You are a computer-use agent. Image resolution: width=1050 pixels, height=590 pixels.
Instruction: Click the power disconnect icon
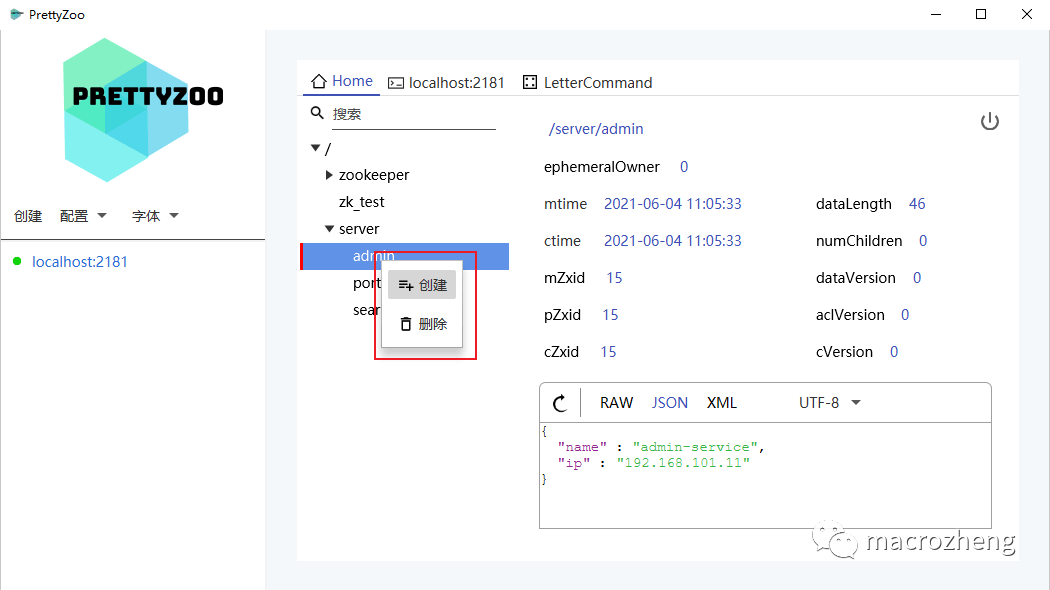point(989,122)
